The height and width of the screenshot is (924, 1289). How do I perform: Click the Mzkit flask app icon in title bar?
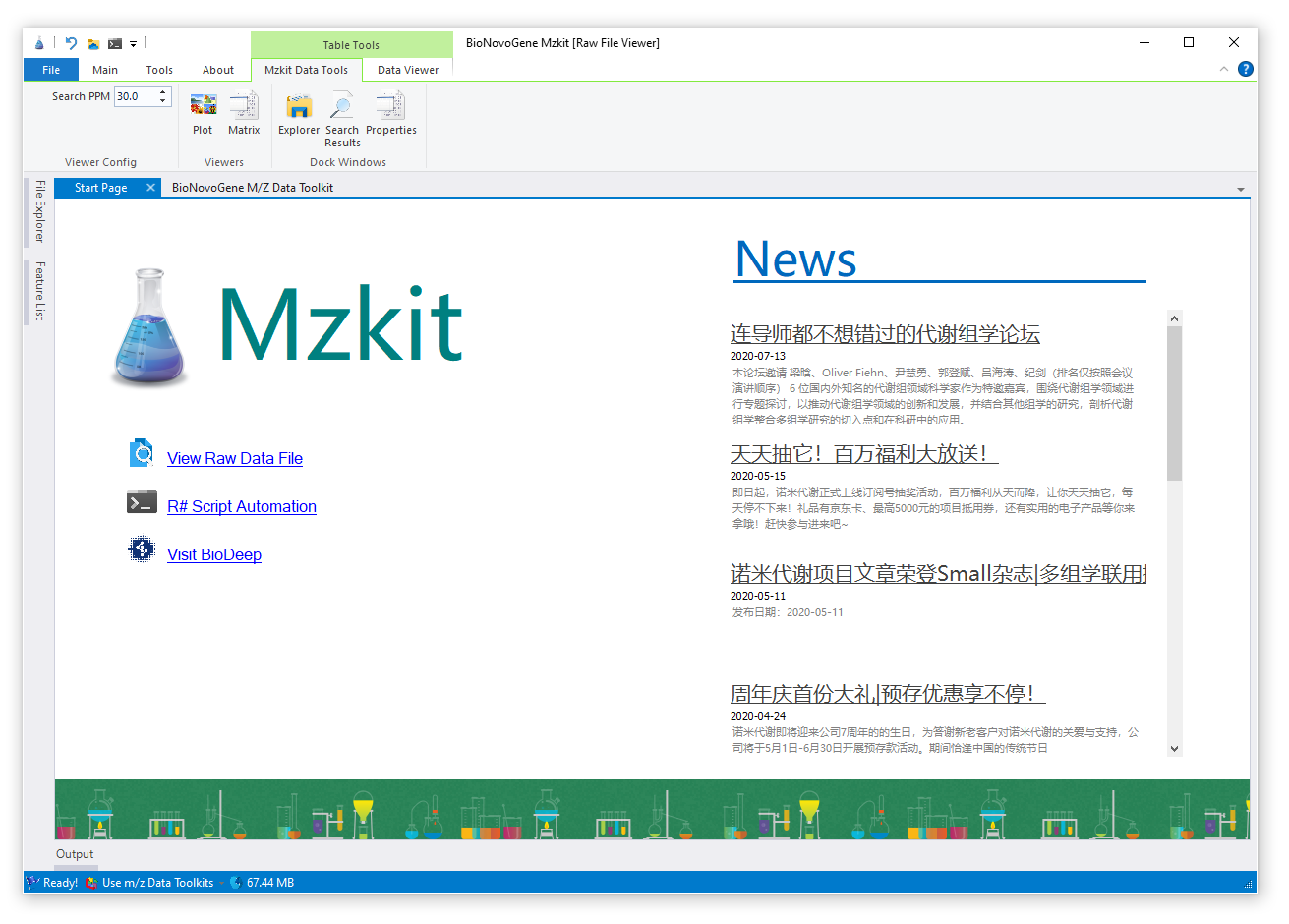coord(39,43)
